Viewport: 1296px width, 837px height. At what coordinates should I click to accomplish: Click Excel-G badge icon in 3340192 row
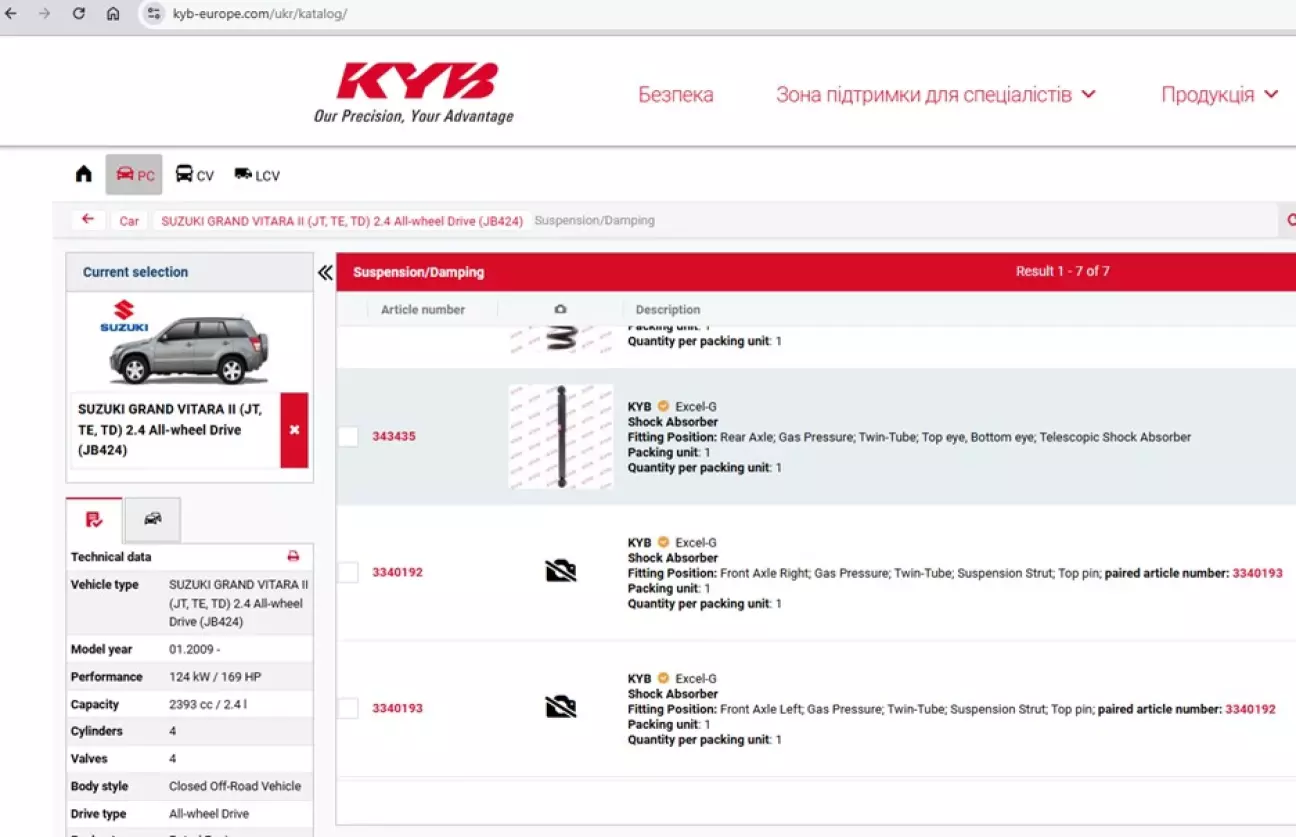pos(663,542)
